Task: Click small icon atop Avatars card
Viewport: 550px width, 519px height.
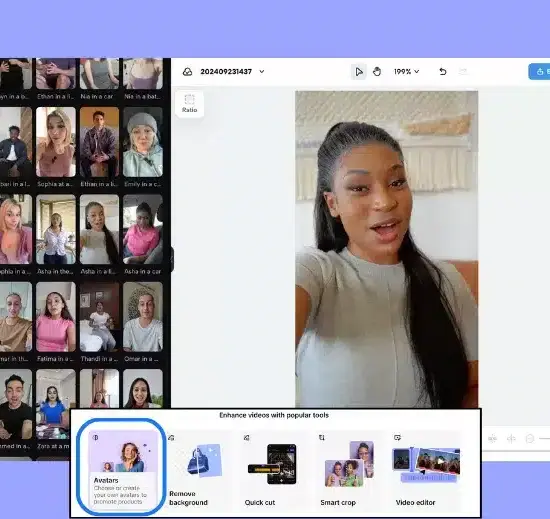Action: [96, 437]
